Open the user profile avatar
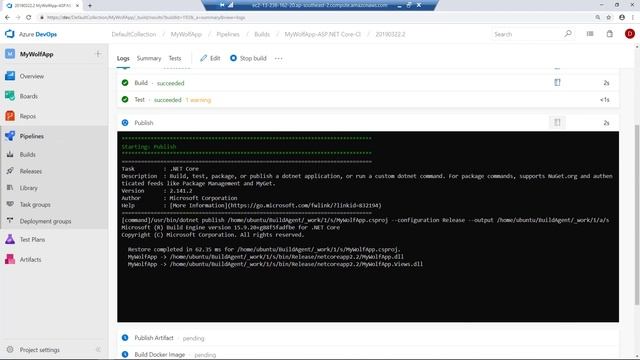This screenshot has width=640, height=360. pos(629,34)
